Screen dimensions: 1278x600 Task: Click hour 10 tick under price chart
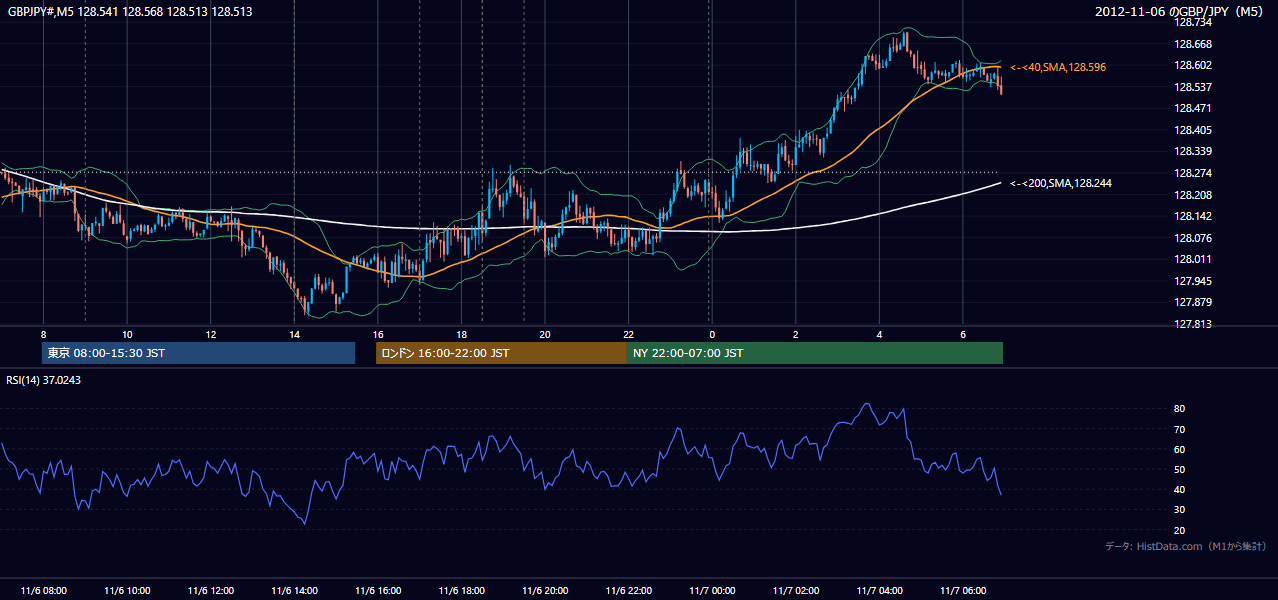pyautogui.click(x=127, y=334)
